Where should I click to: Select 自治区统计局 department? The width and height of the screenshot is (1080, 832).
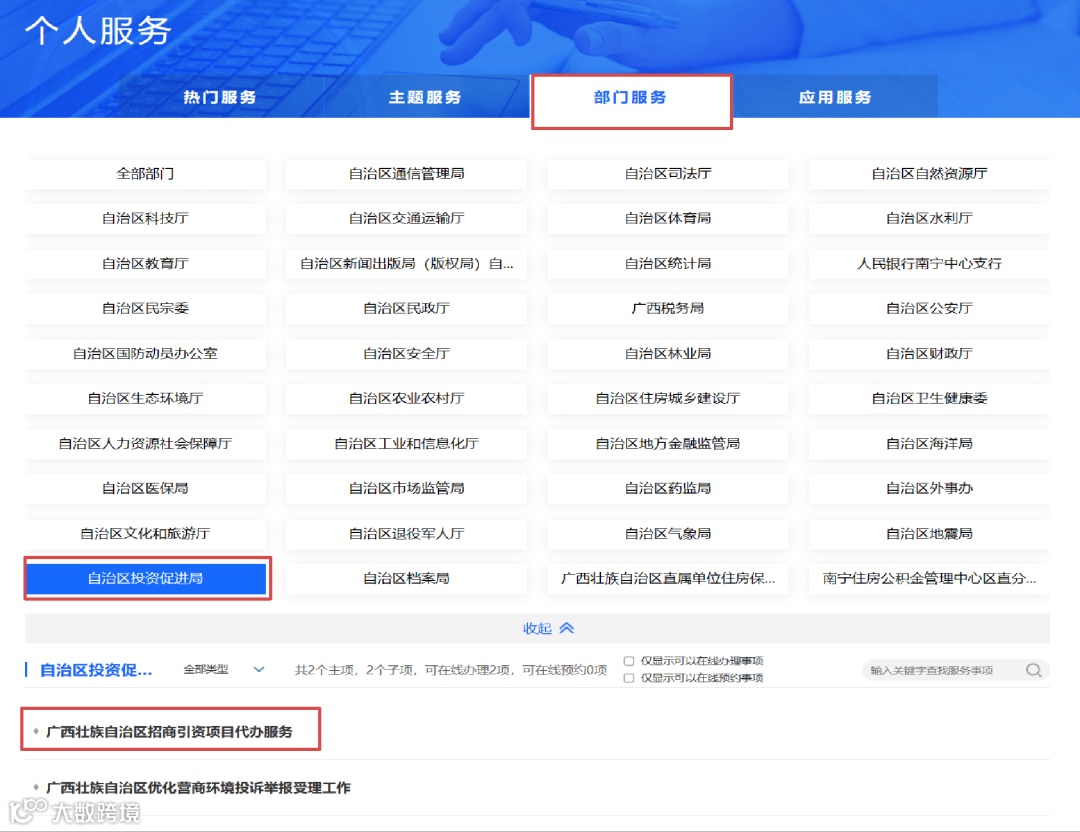pos(668,264)
